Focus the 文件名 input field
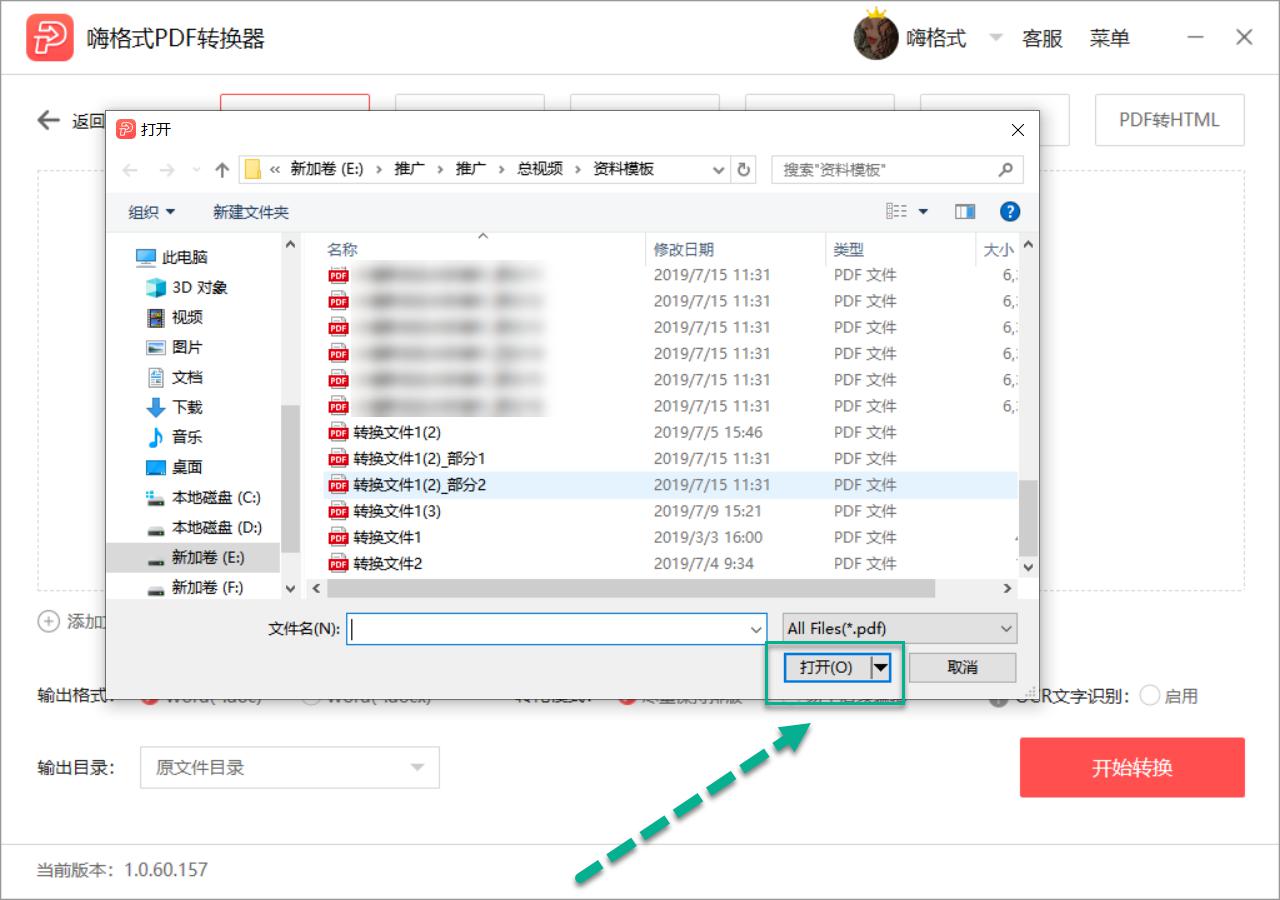Screen dimensions: 1280x900 click(547, 629)
